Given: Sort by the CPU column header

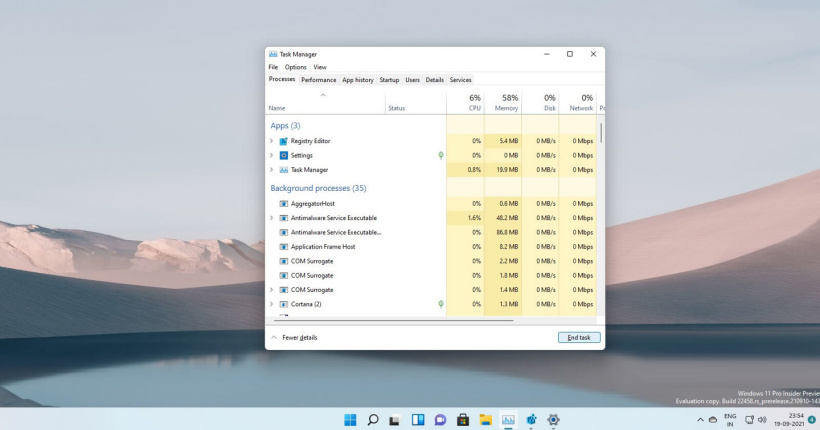Looking at the screenshot, I should pos(465,103).
